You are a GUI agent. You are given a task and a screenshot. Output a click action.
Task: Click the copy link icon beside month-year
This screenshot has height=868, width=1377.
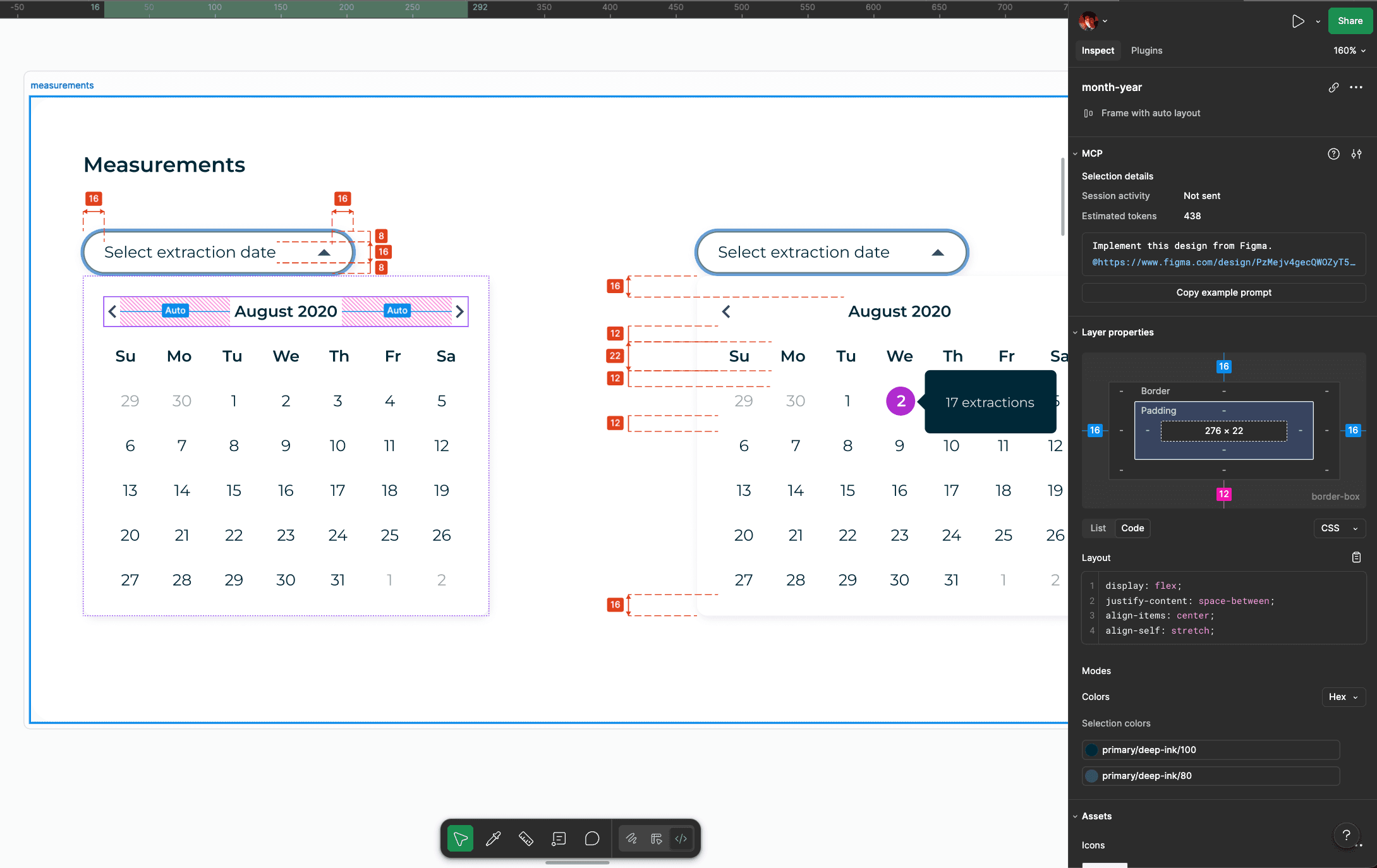coord(1333,88)
